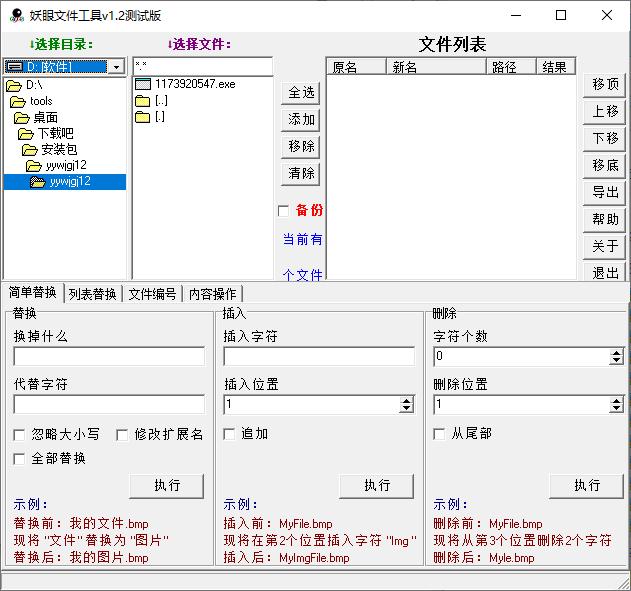The height and width of the screenshot is (591, 631).
Task: Open the 内容操作 tab
Action: pyautogui.click(x=212, y=294)
